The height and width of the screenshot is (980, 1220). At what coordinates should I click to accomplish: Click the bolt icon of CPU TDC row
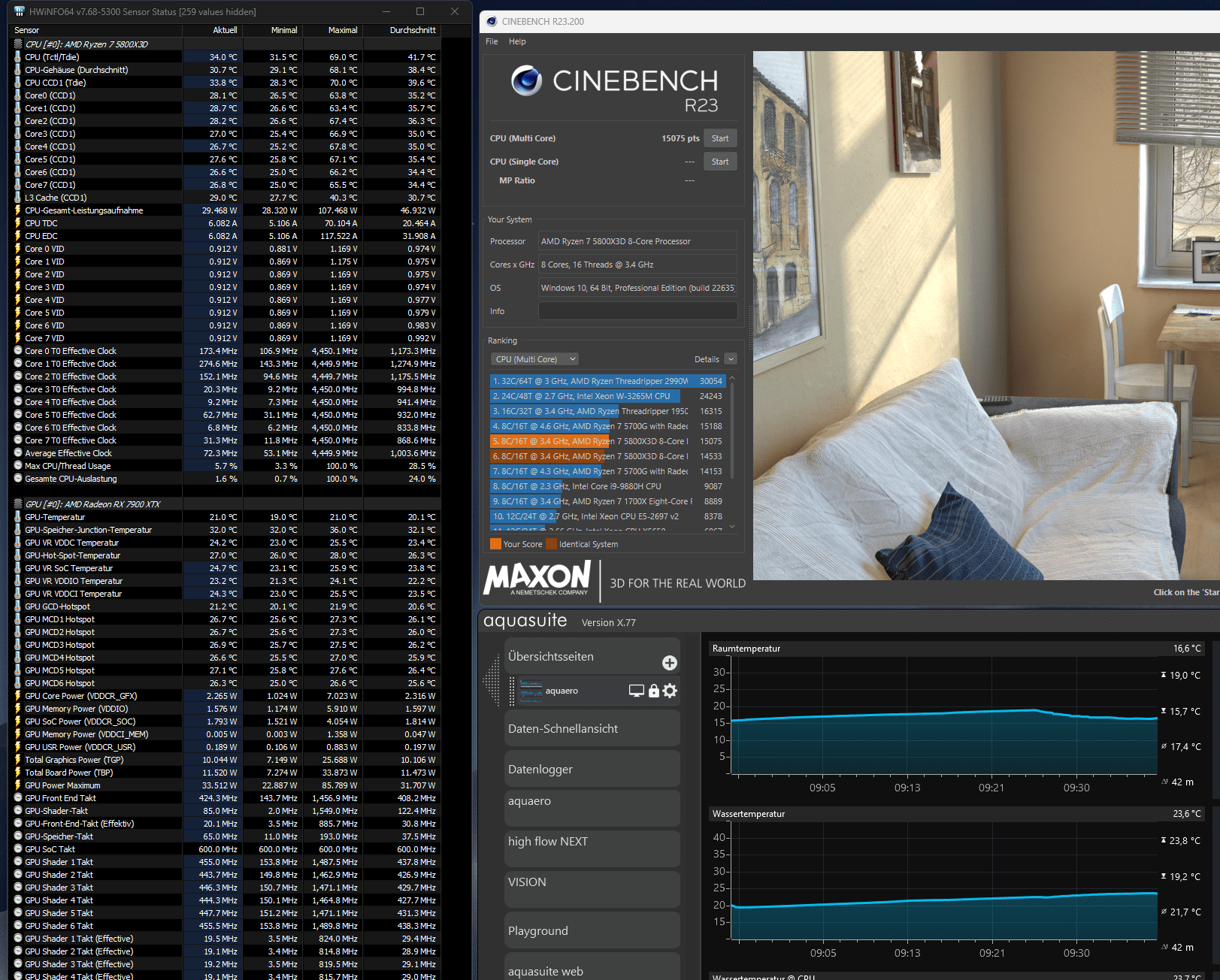coord(18,223)
